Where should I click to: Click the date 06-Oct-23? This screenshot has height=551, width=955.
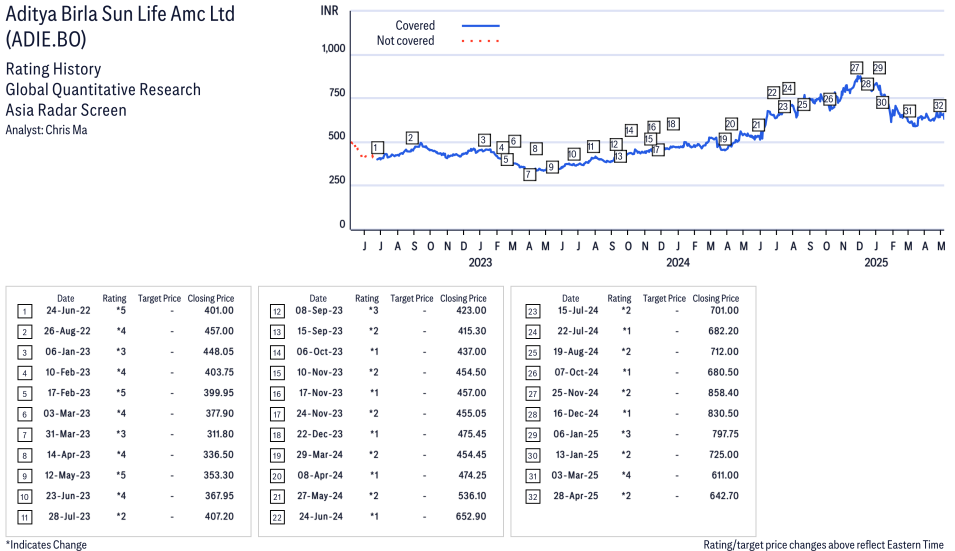[x=320, y=352]
